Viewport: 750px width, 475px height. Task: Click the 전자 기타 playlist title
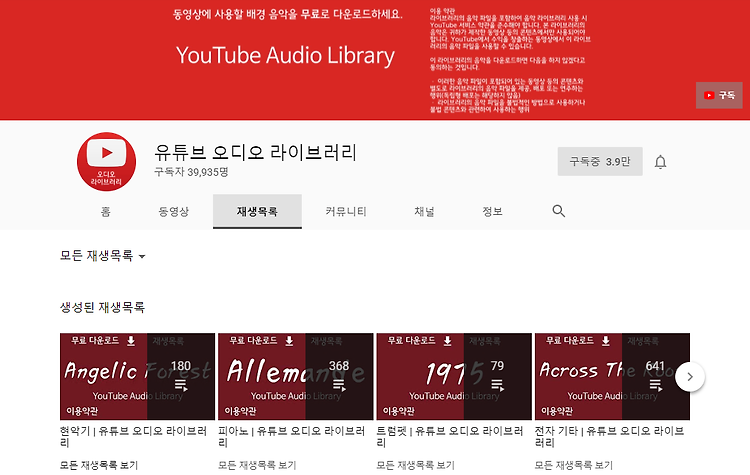tap(609, 436)
